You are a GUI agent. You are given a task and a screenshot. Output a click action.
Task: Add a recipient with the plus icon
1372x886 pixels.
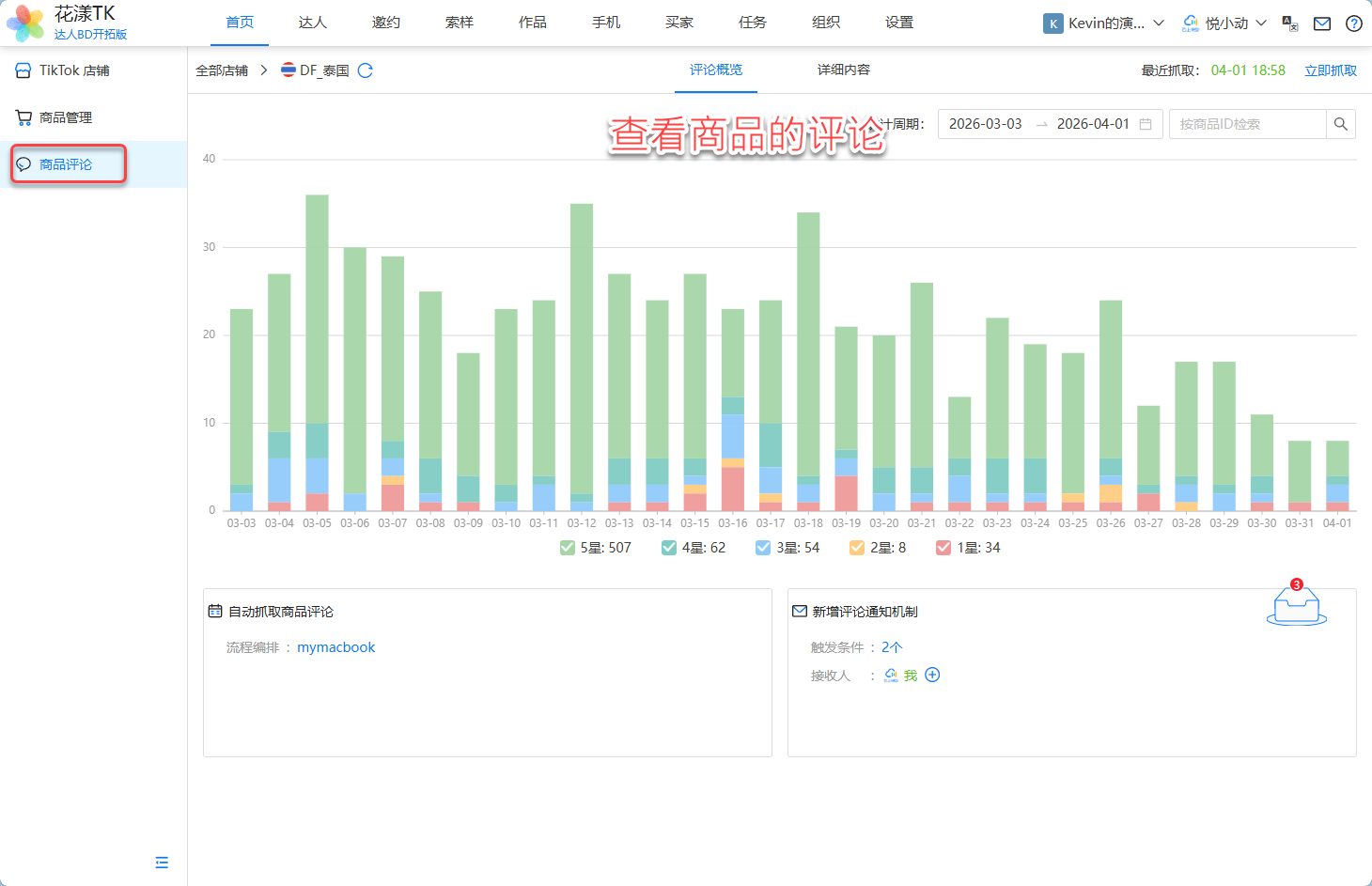click(x=932, y=675)
